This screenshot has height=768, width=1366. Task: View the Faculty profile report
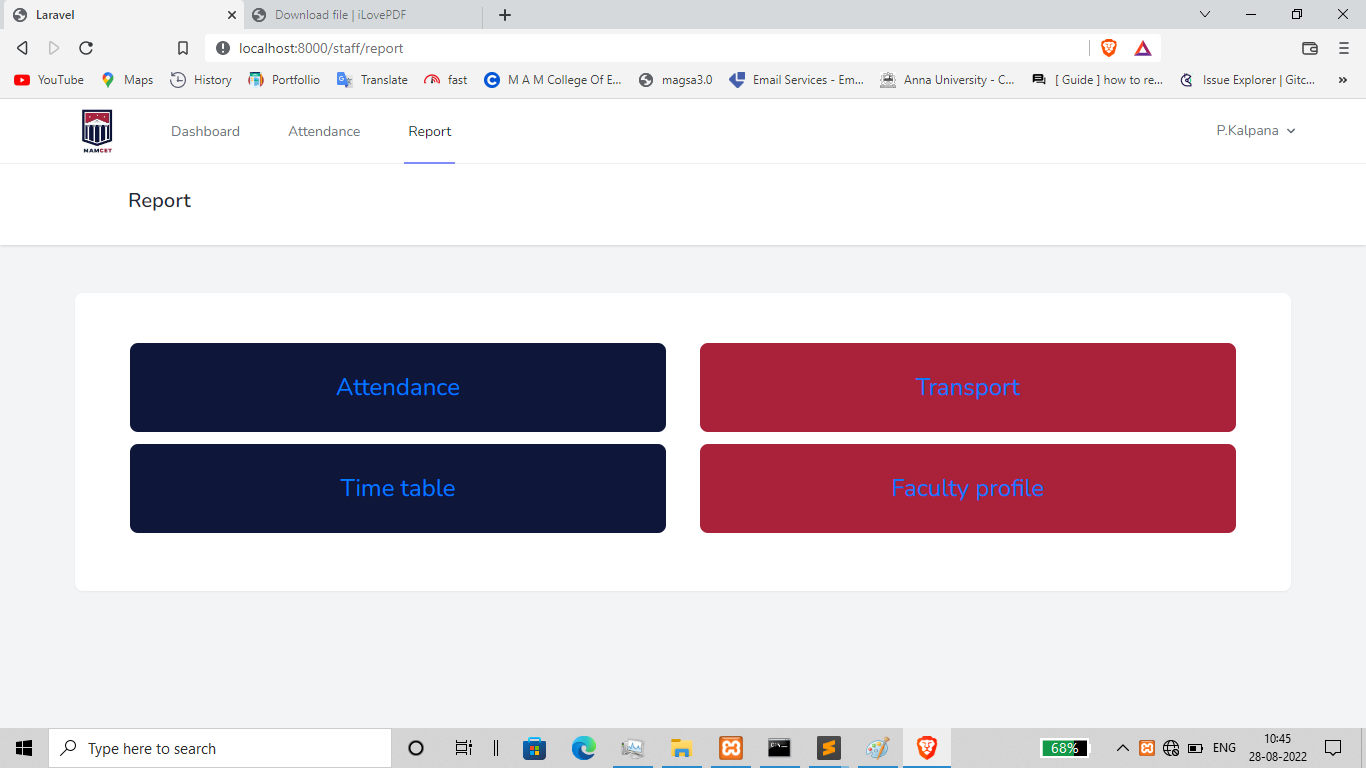click(967, 488)
